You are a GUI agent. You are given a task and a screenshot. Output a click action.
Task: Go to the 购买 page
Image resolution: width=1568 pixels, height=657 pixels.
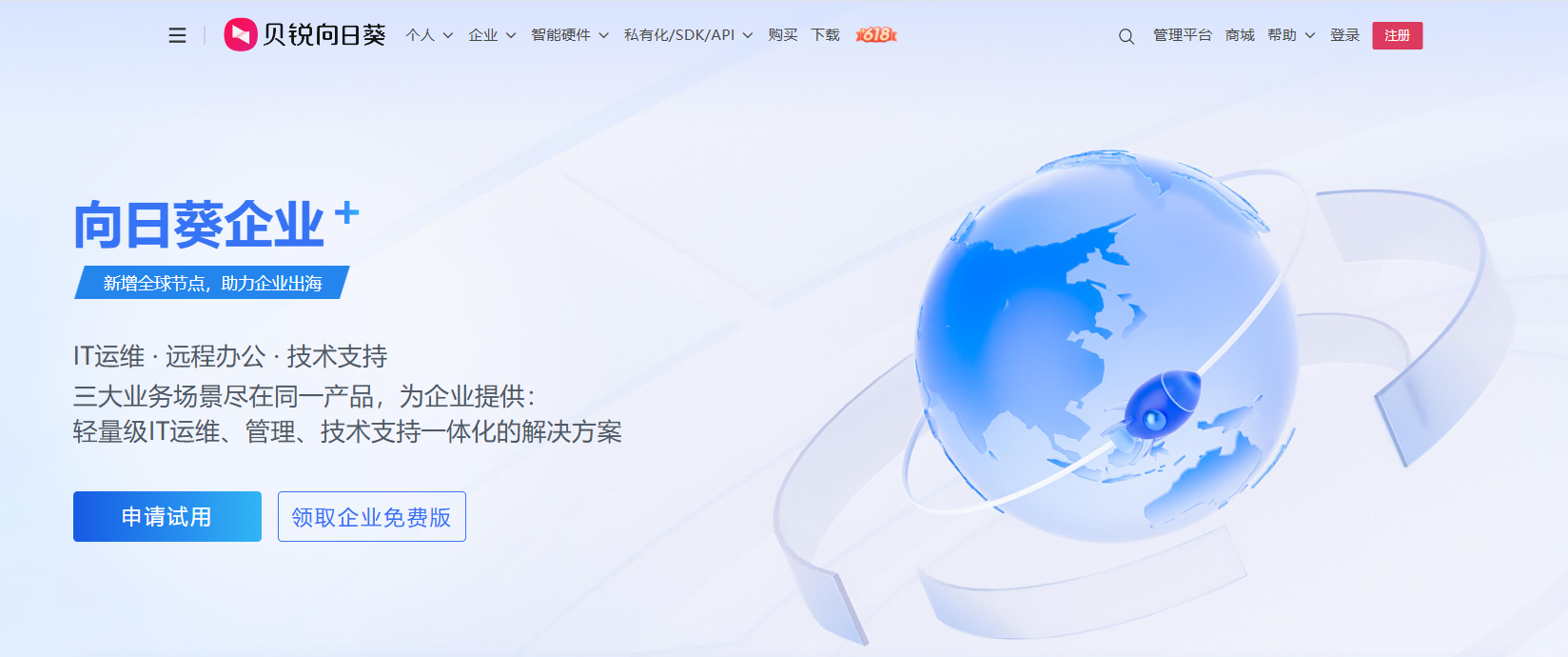click(x=783, y=35)
